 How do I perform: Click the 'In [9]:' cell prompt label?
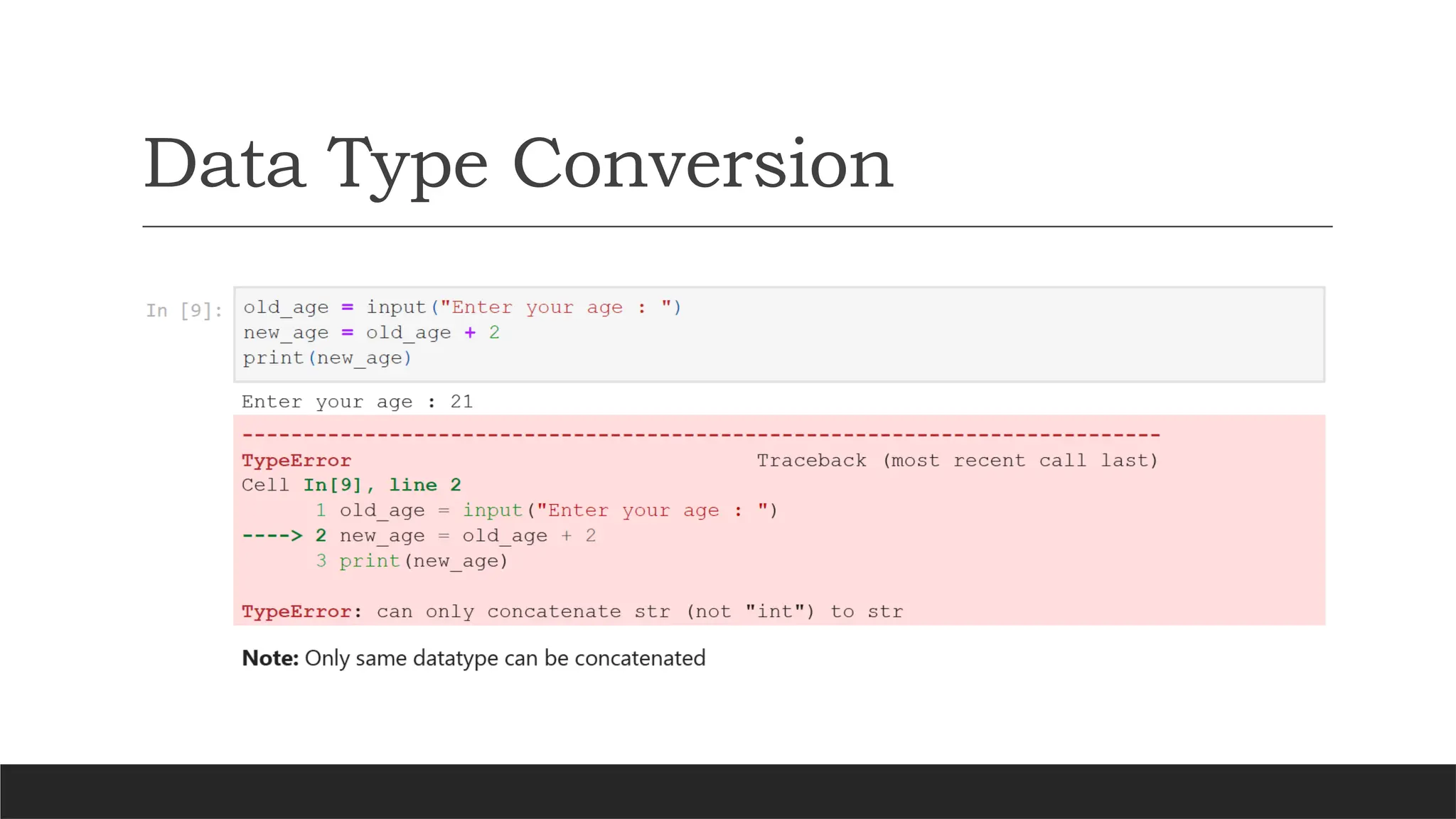184,311
